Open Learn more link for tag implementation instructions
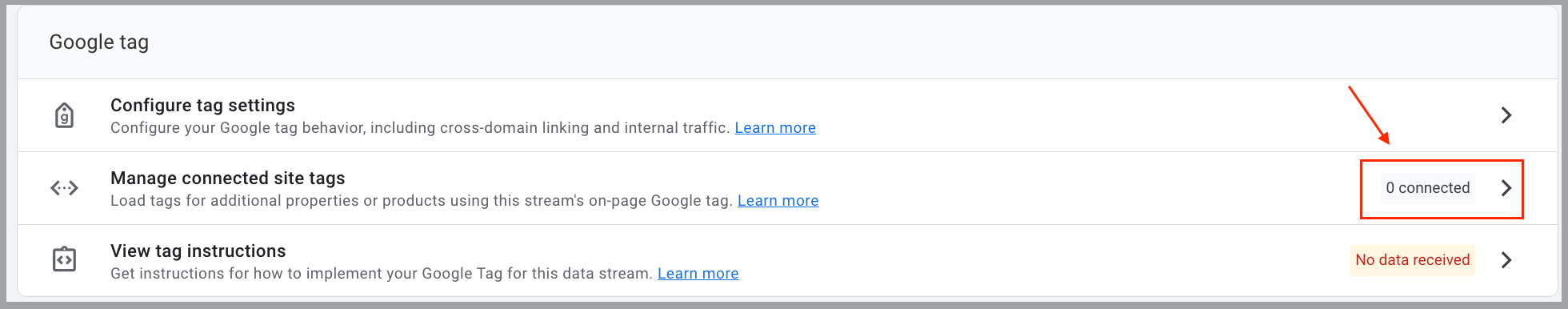Screen dimensions: 1568x309 (698, 273)
